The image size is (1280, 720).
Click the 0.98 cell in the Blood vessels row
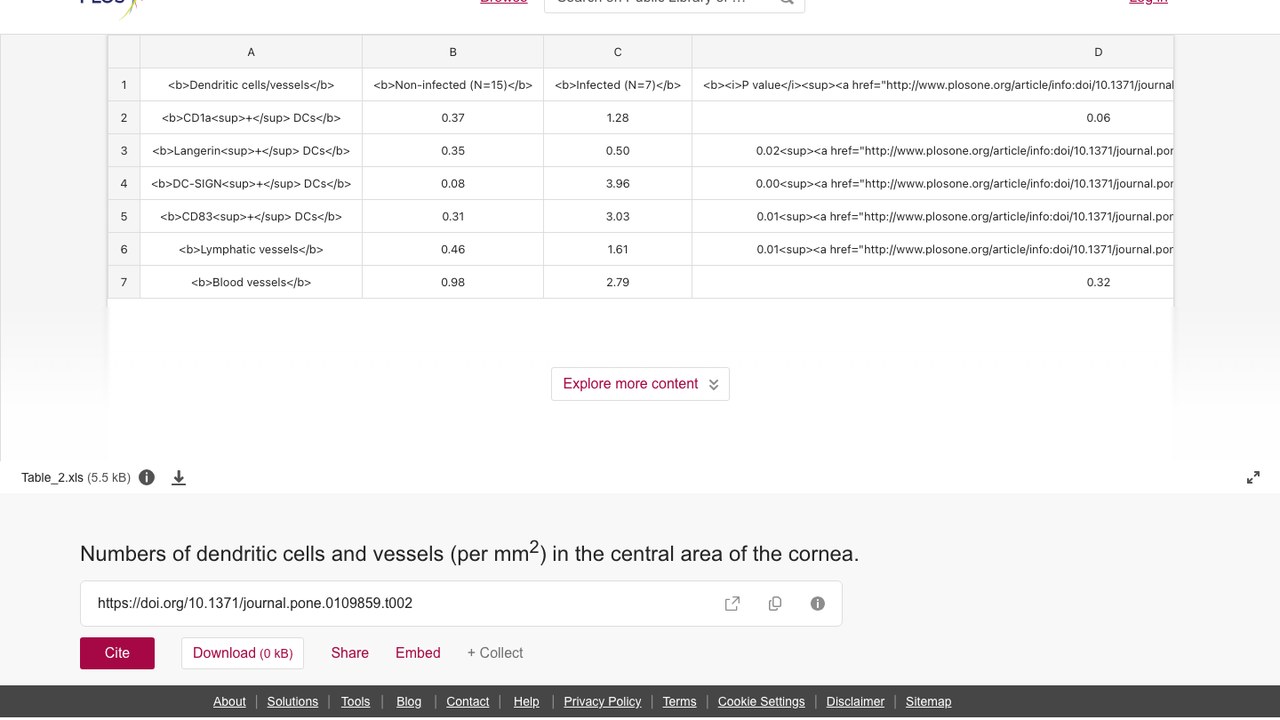point(453,282)
